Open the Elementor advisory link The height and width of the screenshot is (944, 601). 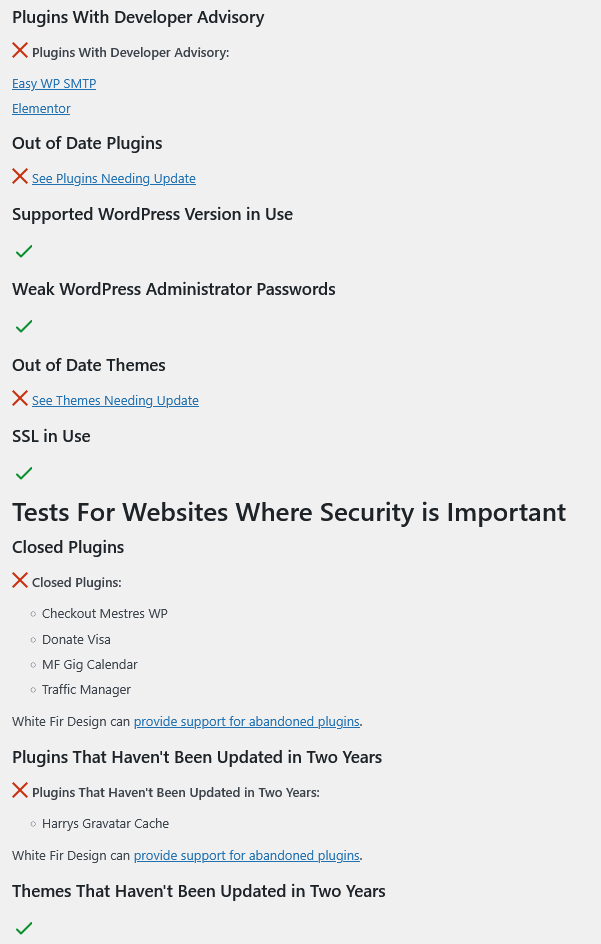(41, 108)
